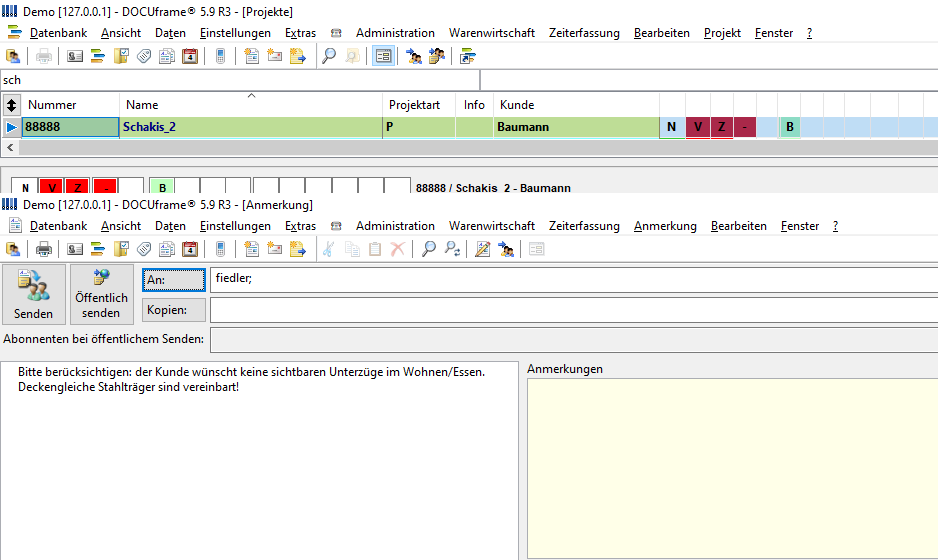This screenshot has height=560, width=938.
Task: Sort the project list by Name column
Action: [x=251, y=105]
